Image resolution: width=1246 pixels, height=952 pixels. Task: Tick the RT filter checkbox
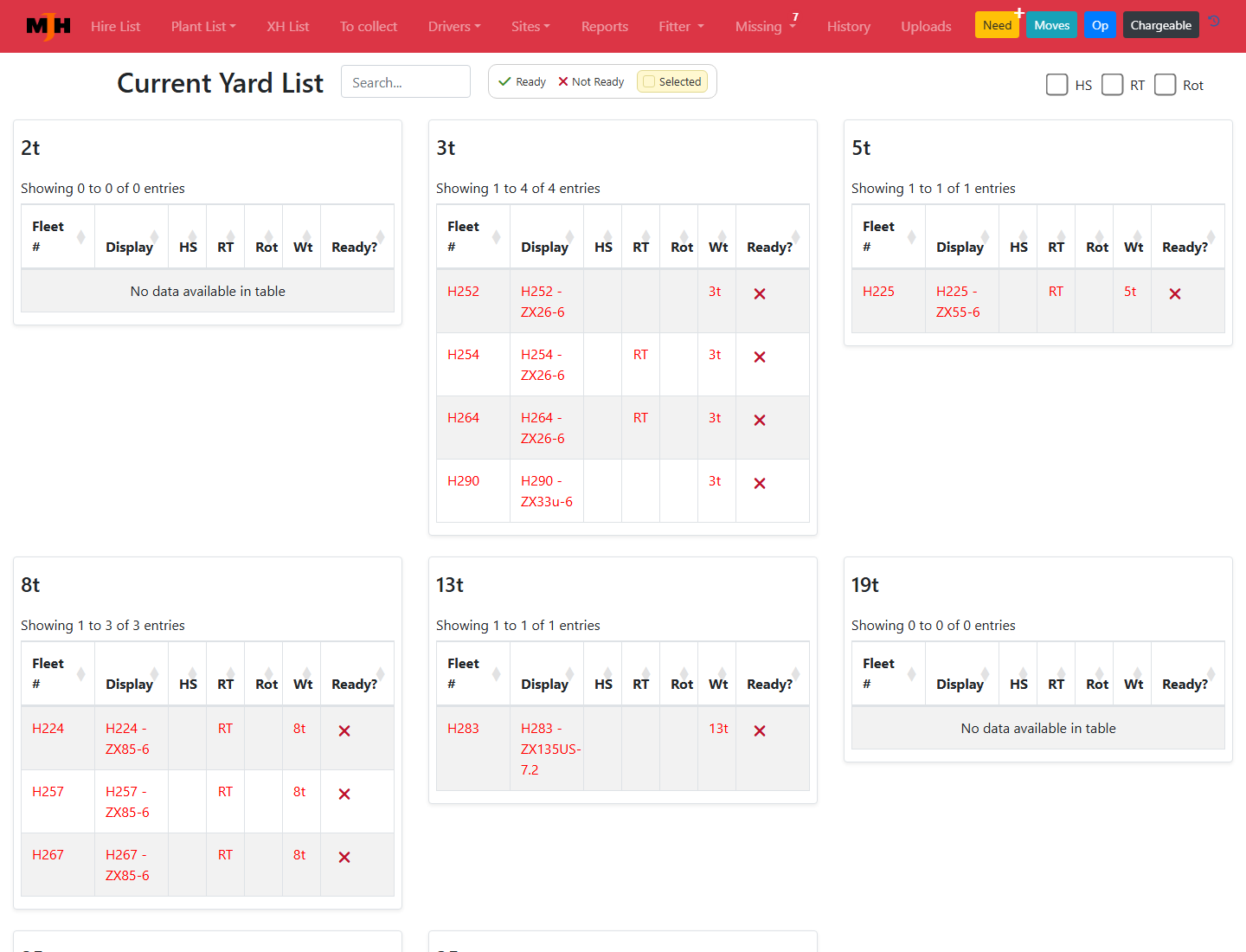1112,85
